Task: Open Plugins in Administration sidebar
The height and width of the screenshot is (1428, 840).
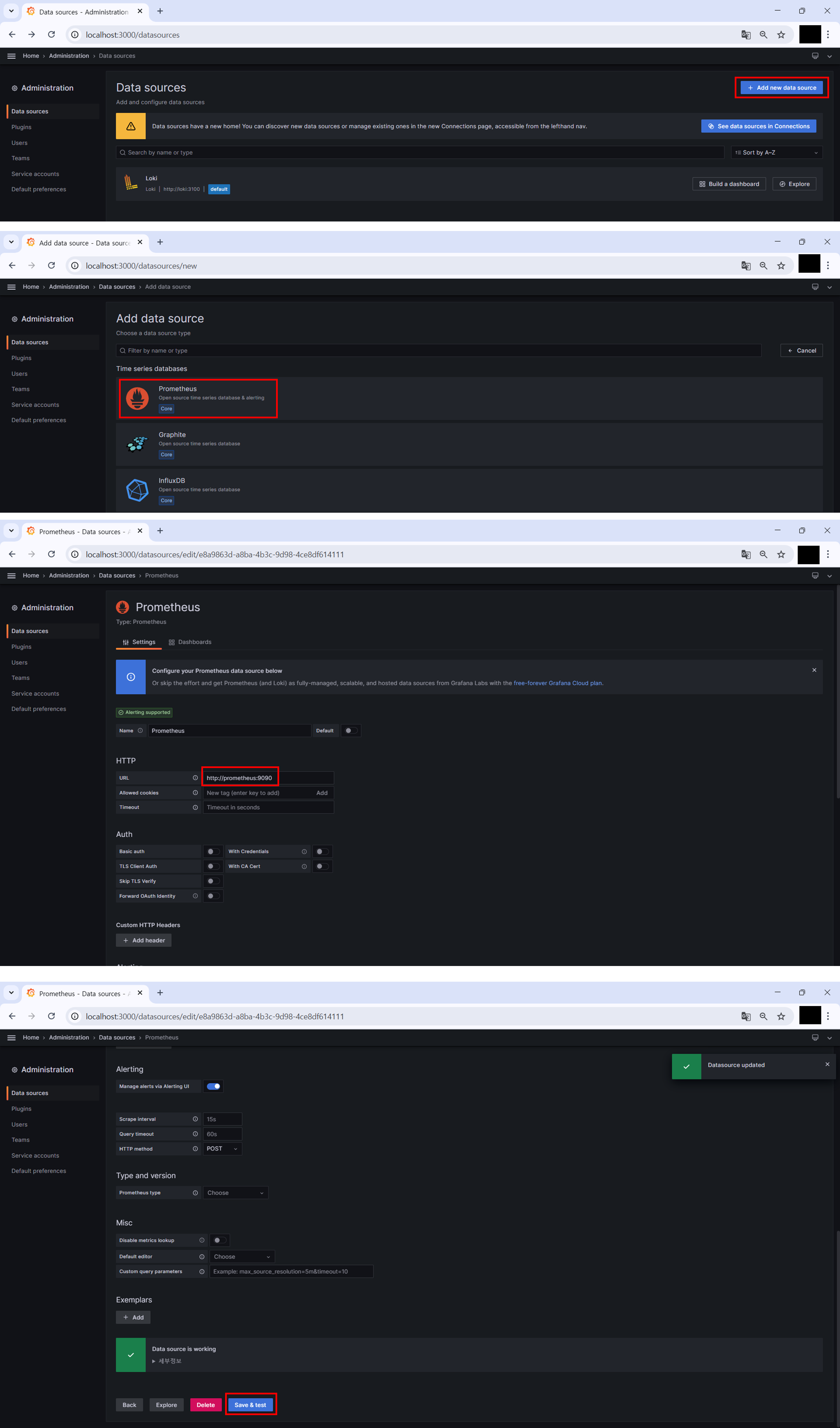Action: click(x=22, y=127)
